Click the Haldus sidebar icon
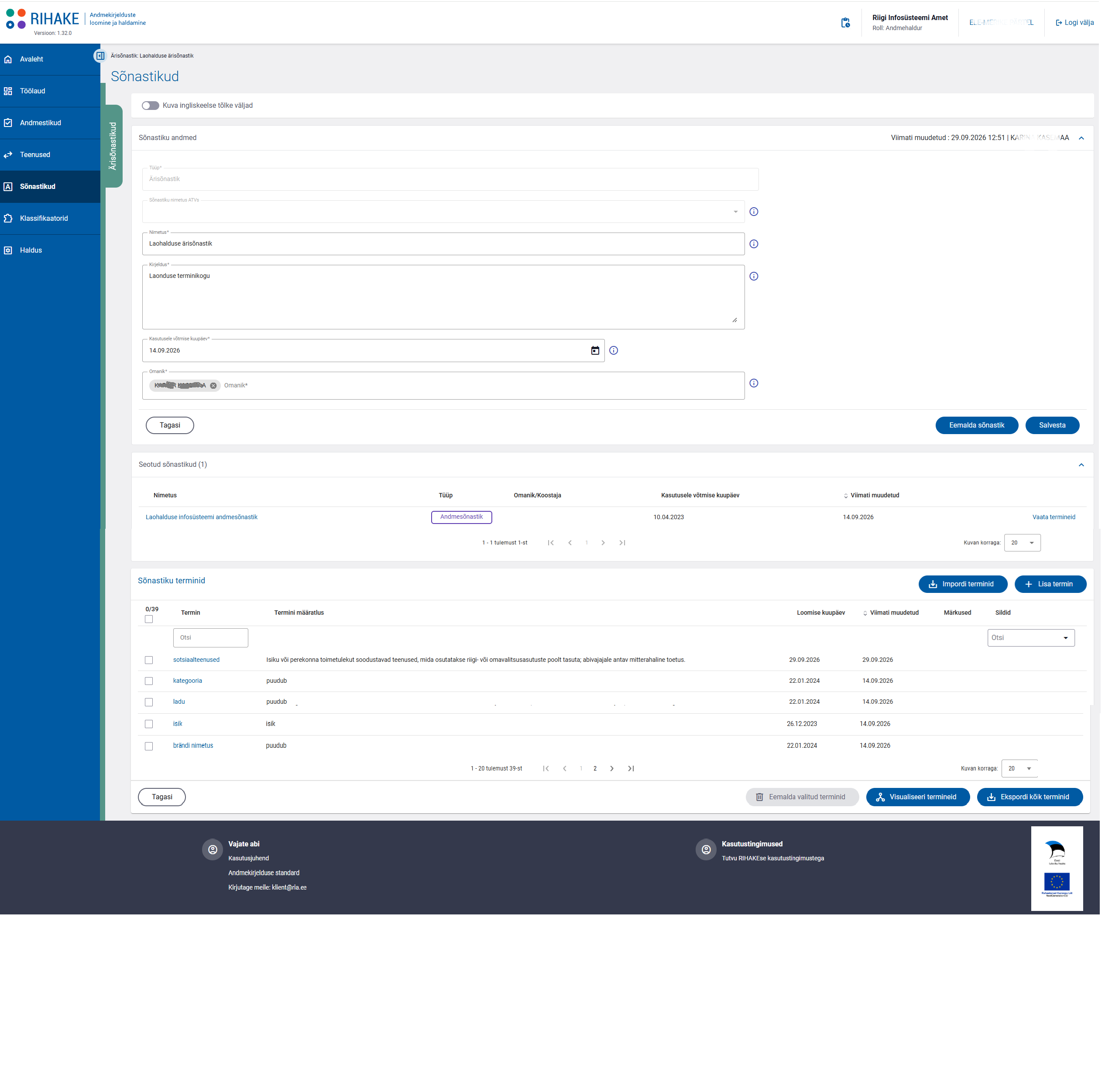This screenshot has width=1105, height=1092. (x=8, y=250)
